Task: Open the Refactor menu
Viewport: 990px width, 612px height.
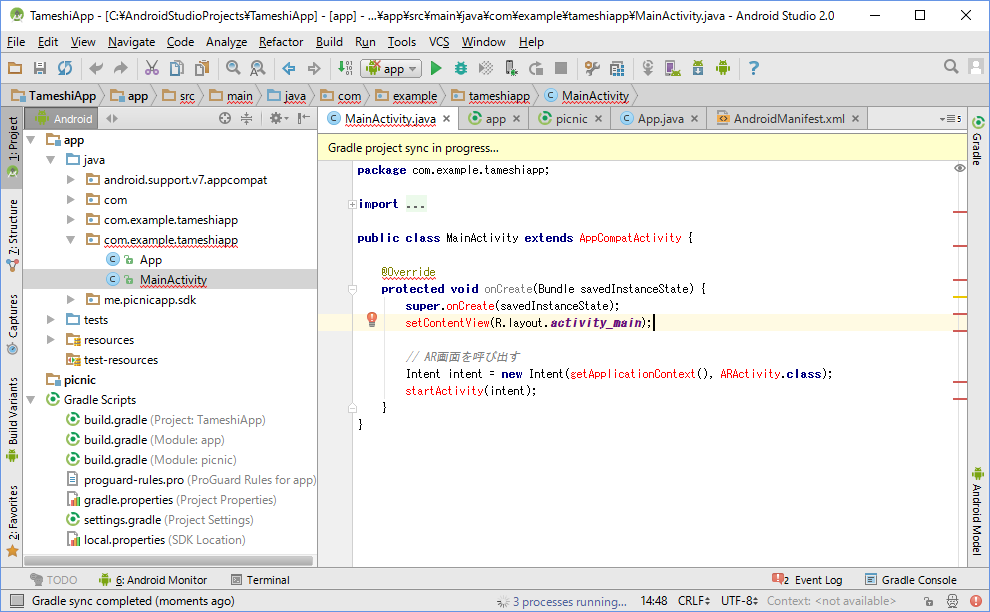Action: click(281, 42)
